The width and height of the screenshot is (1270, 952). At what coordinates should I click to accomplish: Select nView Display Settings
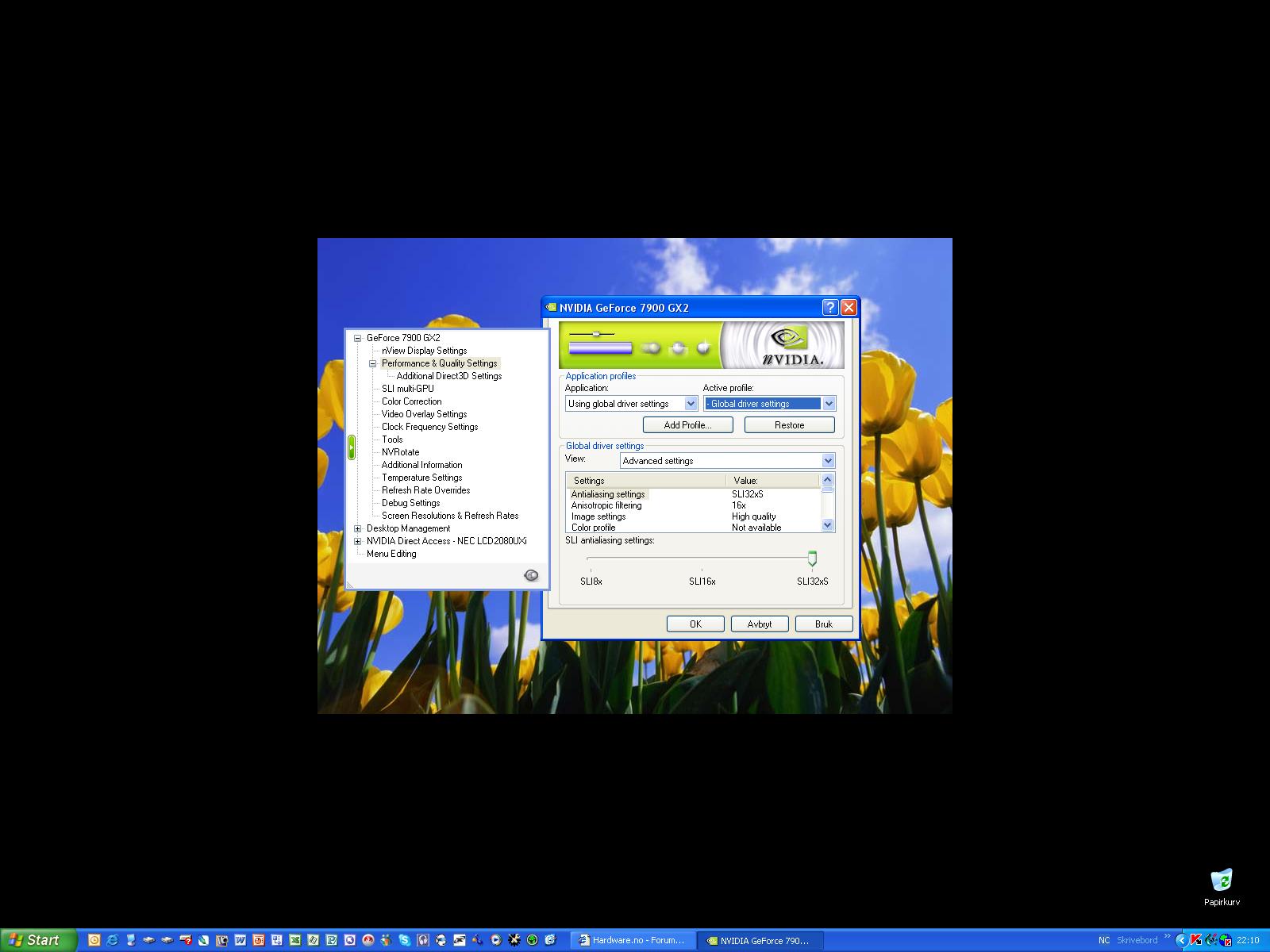[424, 351]
